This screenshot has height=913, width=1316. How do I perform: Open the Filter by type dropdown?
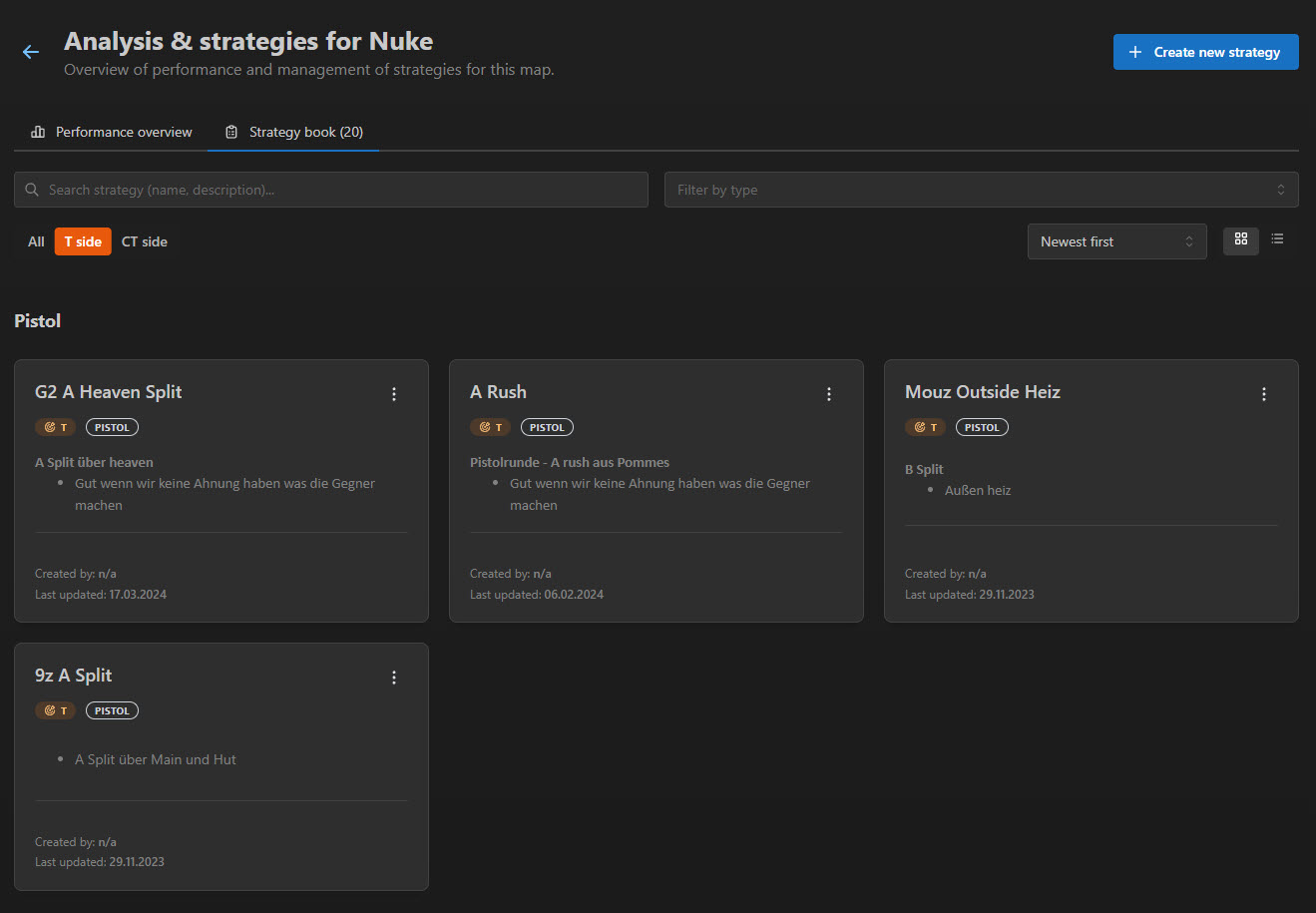[x=981, y=190]
